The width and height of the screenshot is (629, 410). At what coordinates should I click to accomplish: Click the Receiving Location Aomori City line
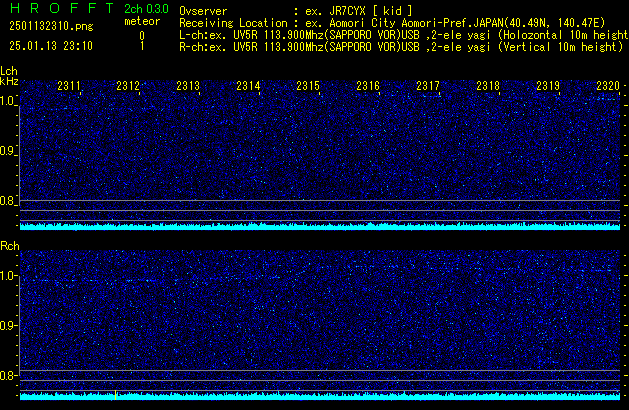tap(392, 23)
